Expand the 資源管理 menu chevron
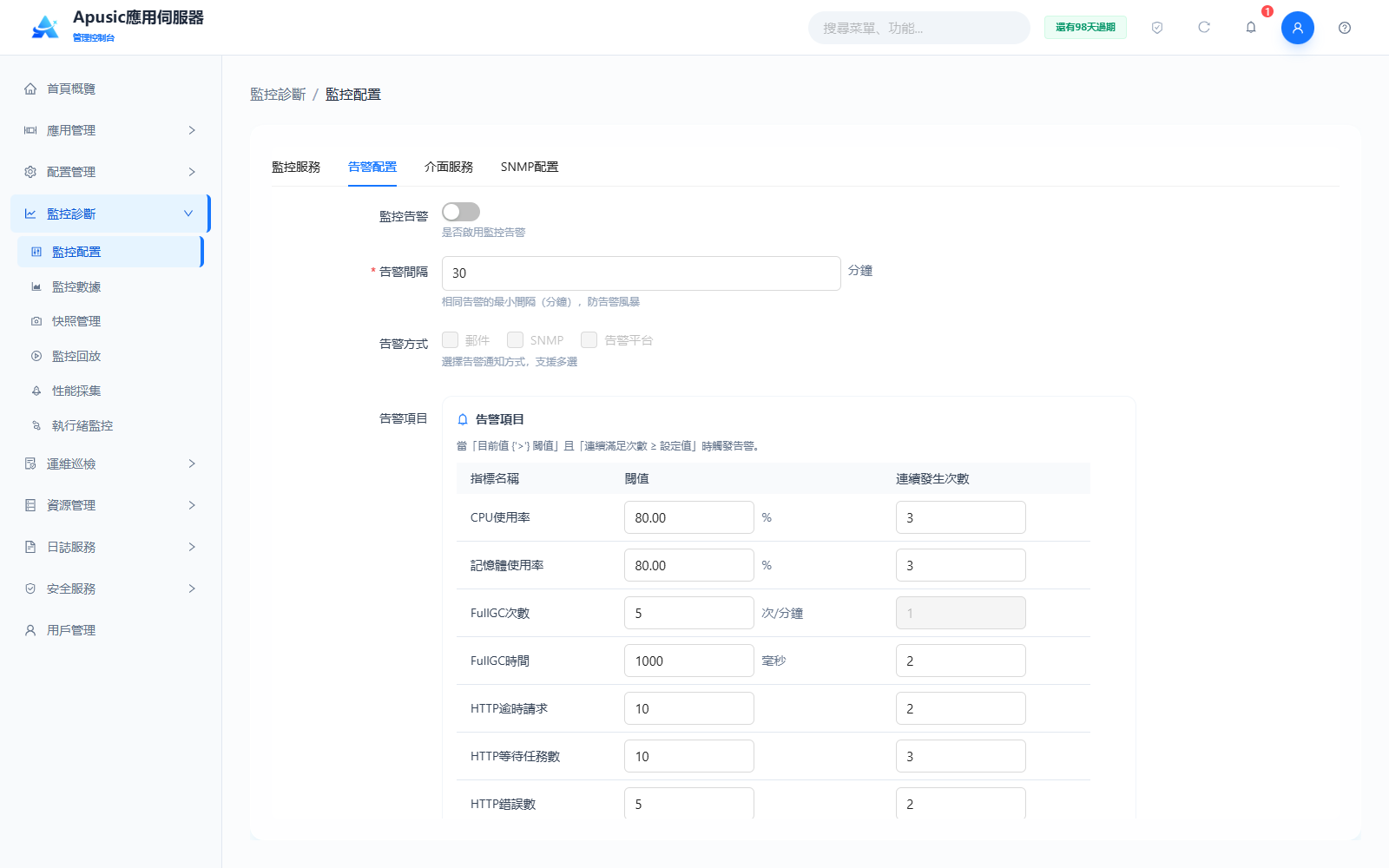 point(192,505)
